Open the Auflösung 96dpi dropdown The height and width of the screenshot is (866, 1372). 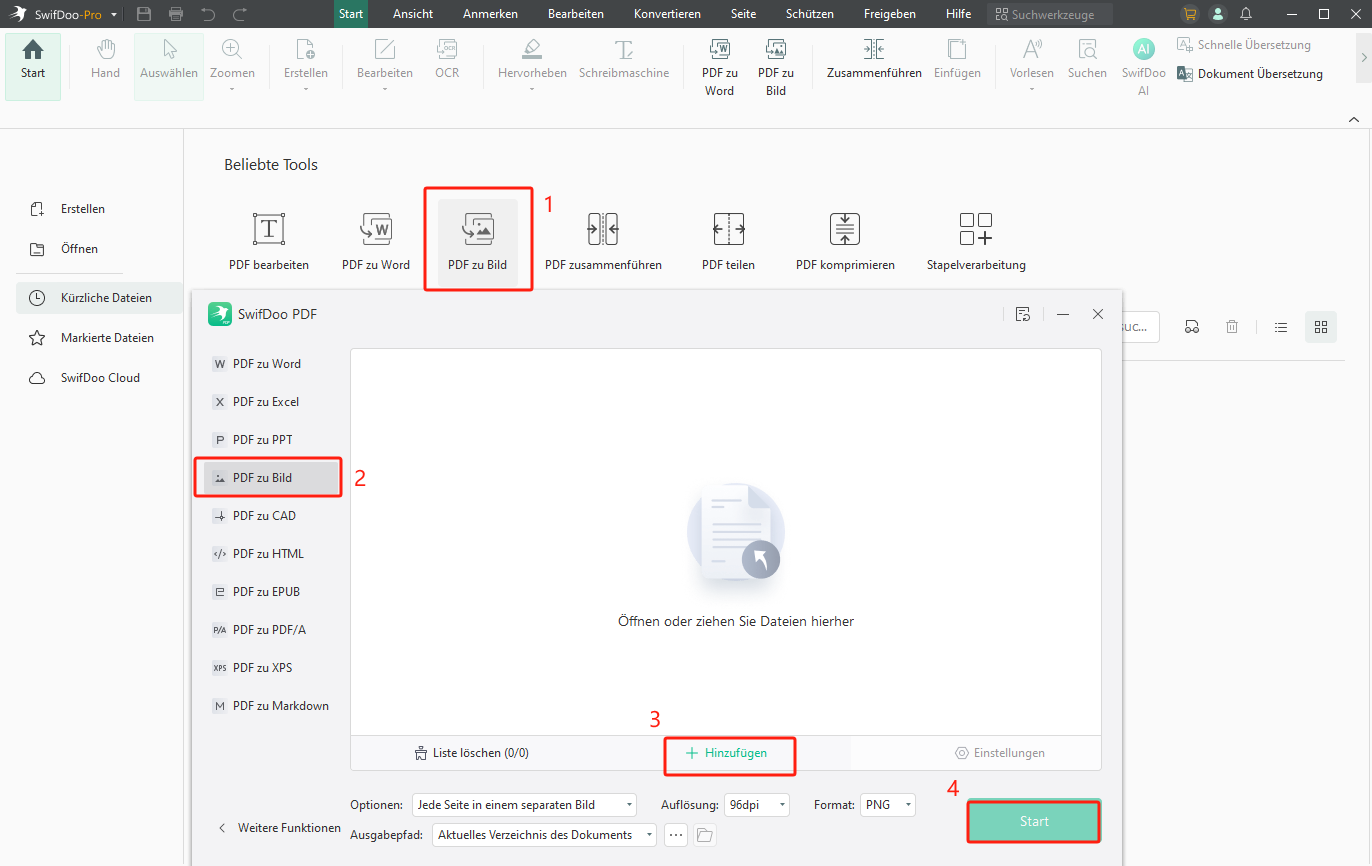point(757,805)
